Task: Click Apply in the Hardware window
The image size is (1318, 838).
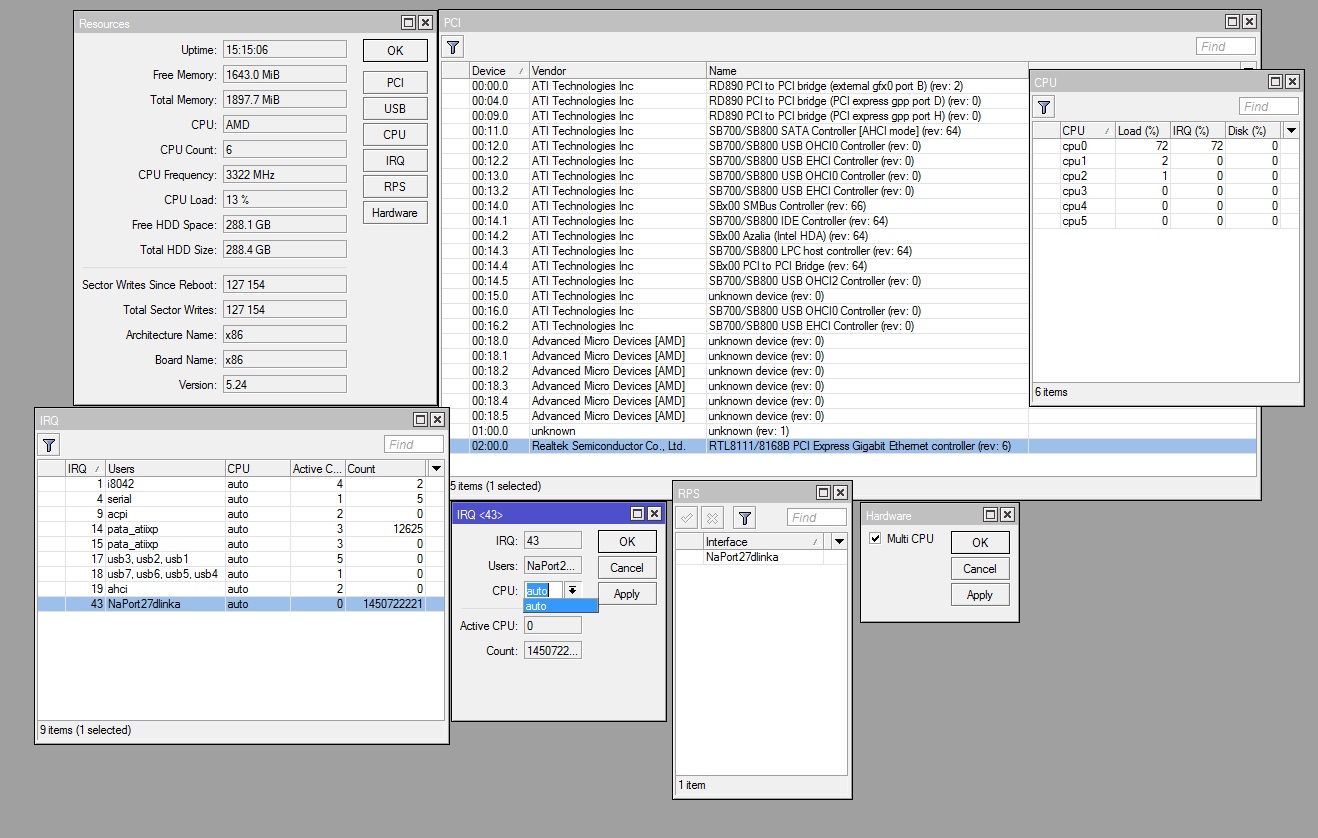Action: pos(979,595)
